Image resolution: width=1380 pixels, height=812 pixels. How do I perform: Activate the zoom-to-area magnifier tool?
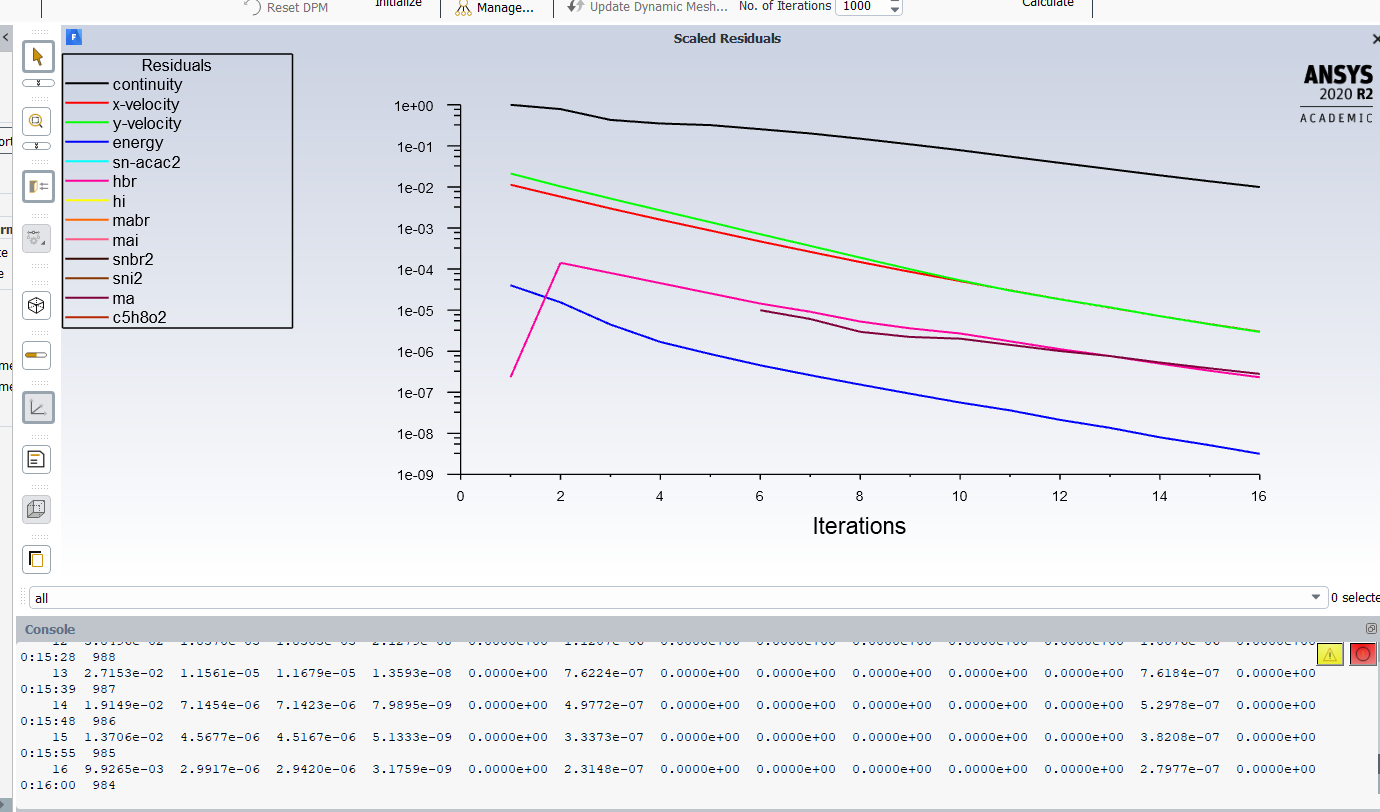point(38,122)
